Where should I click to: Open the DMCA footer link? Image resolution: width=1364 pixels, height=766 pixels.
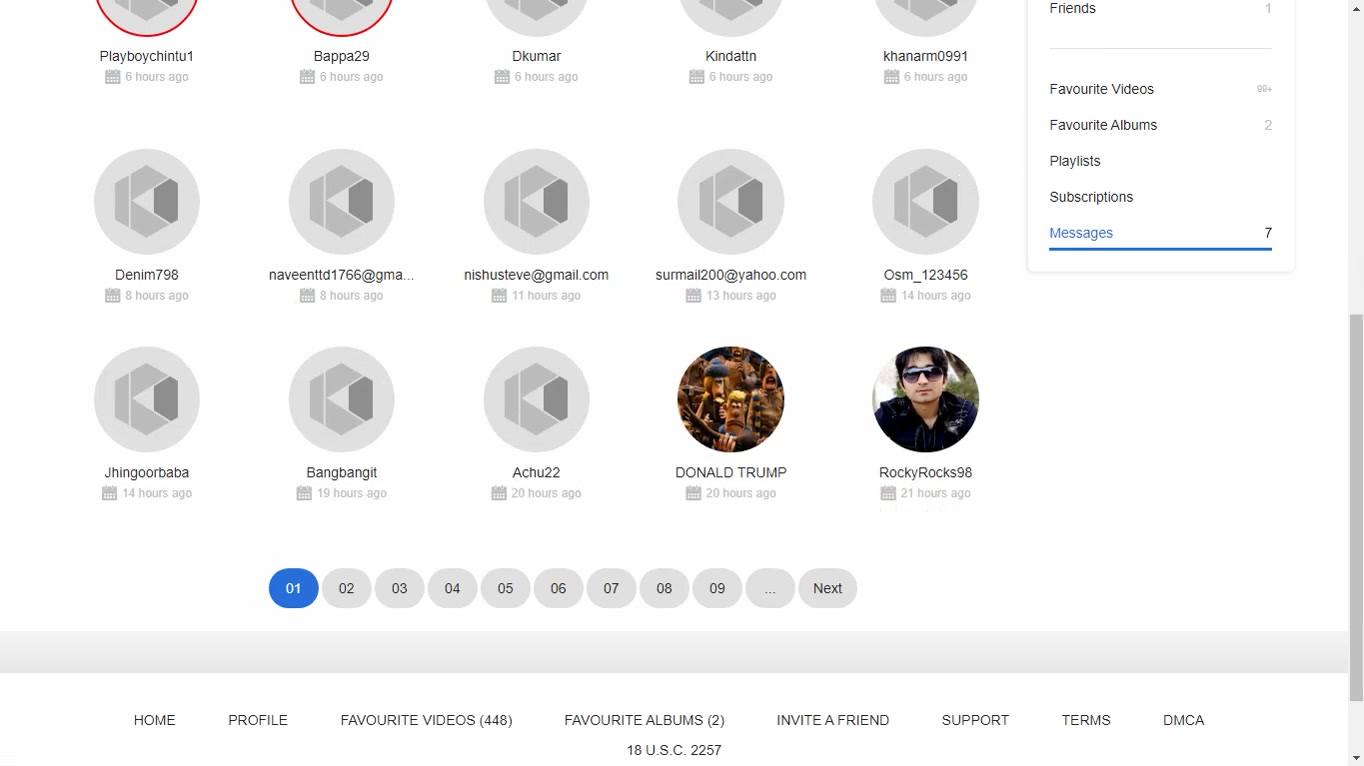[1183, 720]
